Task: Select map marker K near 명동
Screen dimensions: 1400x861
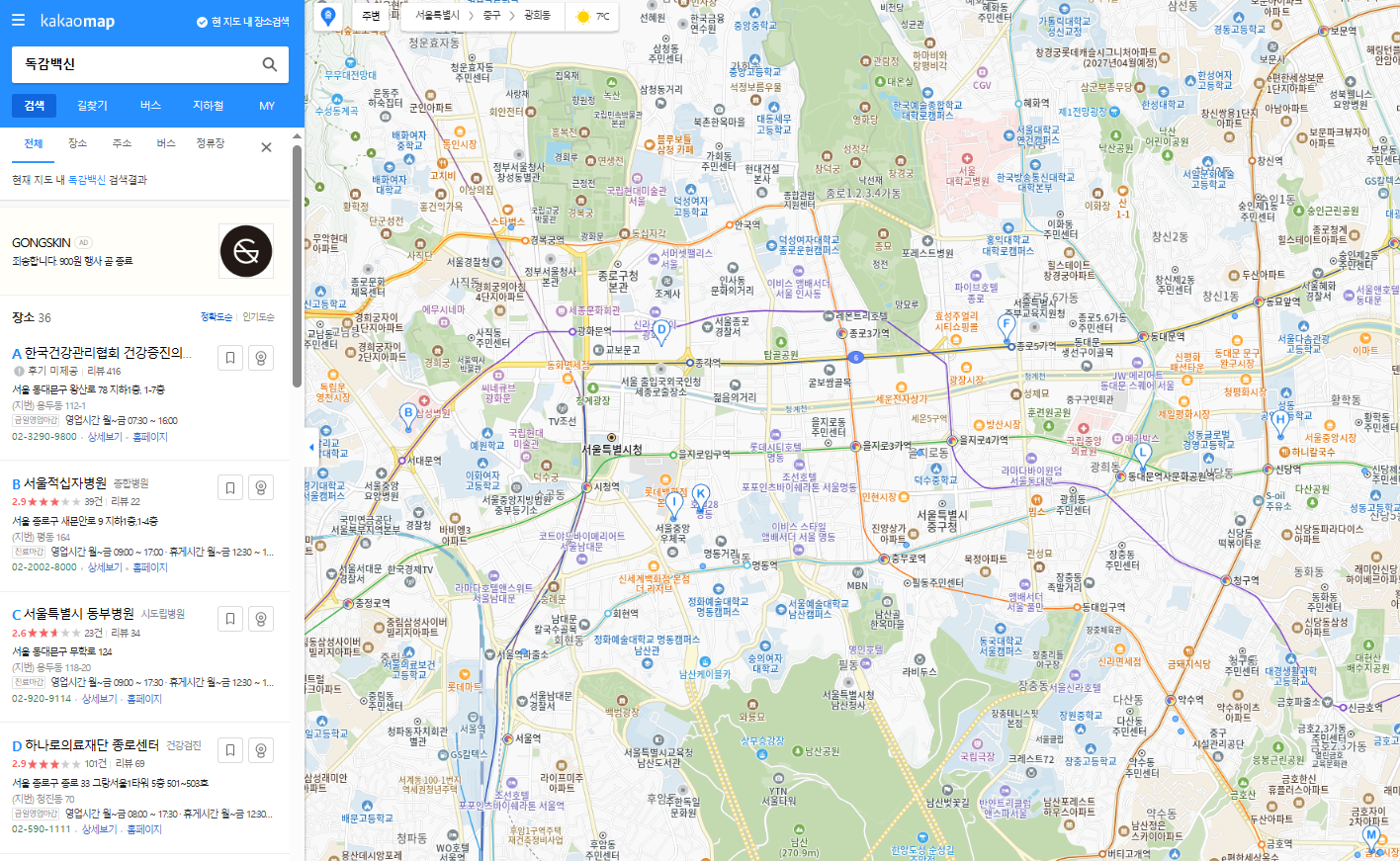Action: (x=700, y=496)
